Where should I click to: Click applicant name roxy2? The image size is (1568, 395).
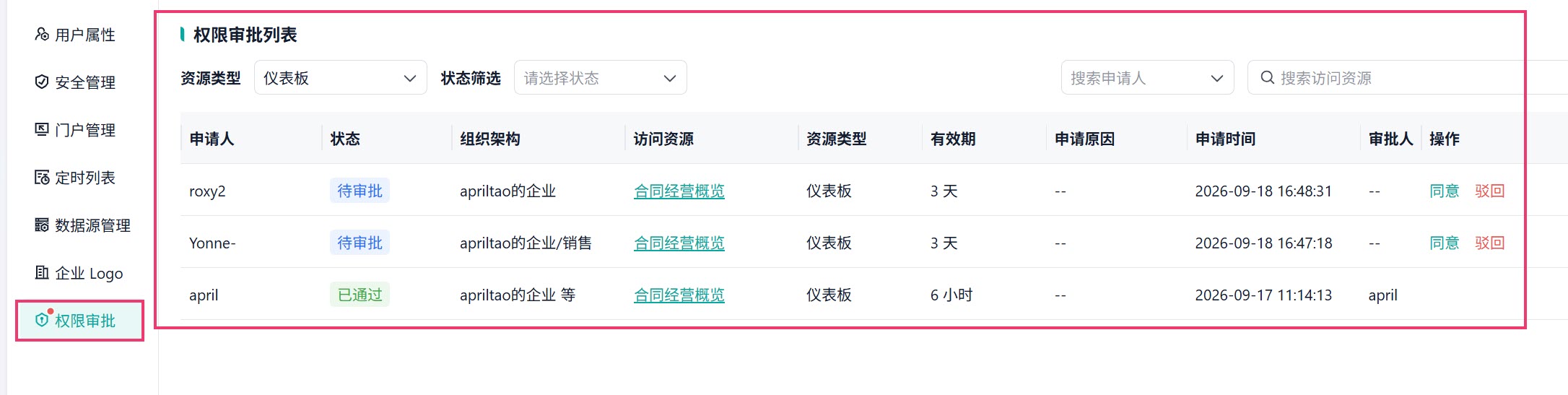pos(207,191)
